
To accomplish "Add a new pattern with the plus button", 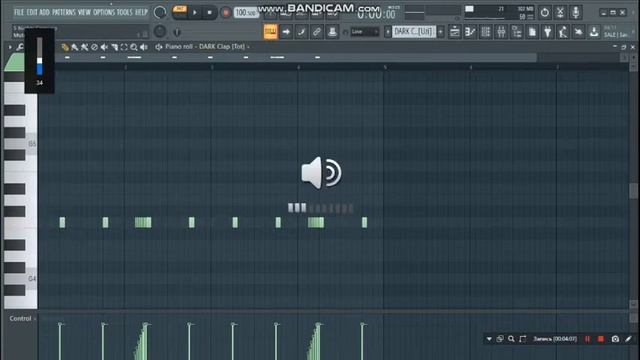I will click(440, 31).
